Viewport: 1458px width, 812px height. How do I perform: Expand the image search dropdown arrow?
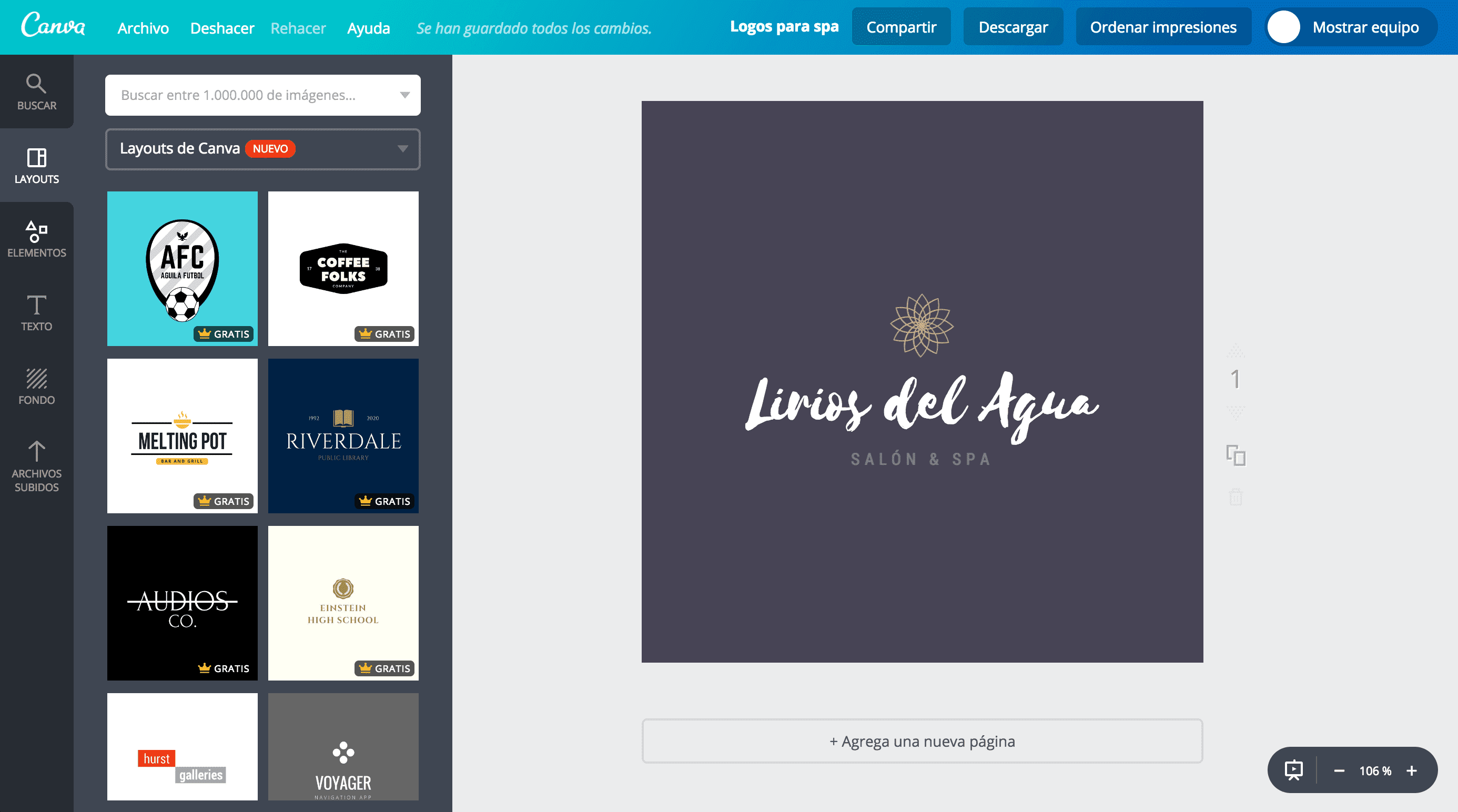[404, 95]
